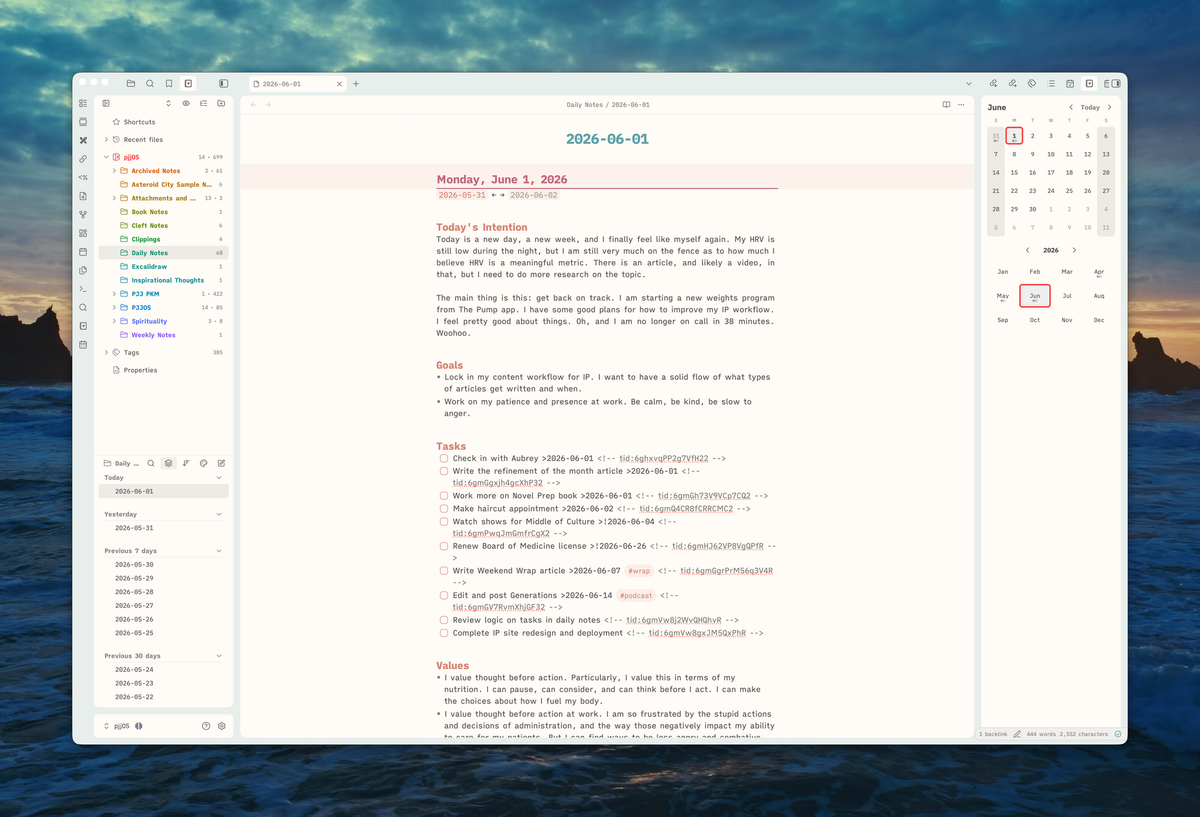Click the palette appearance icon in file list
Viewport: 1200px width, 817px height.
[x=203, y=463]
